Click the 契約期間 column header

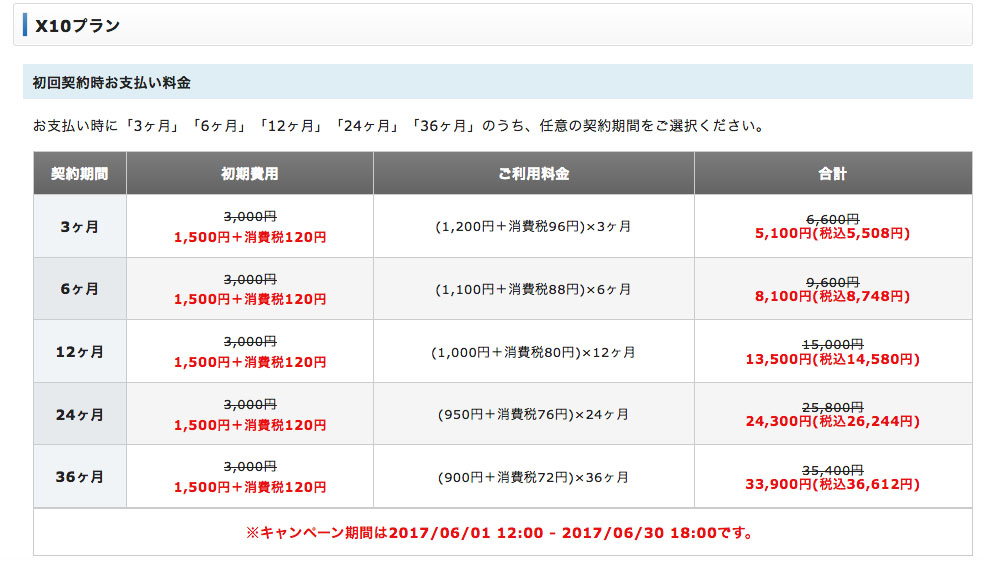[x=80, y=173]
